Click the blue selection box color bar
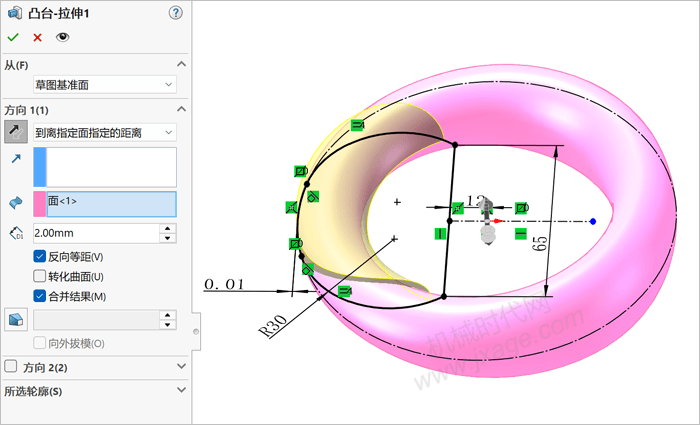This screenshot has height=425, width=700. pos(40,167)
